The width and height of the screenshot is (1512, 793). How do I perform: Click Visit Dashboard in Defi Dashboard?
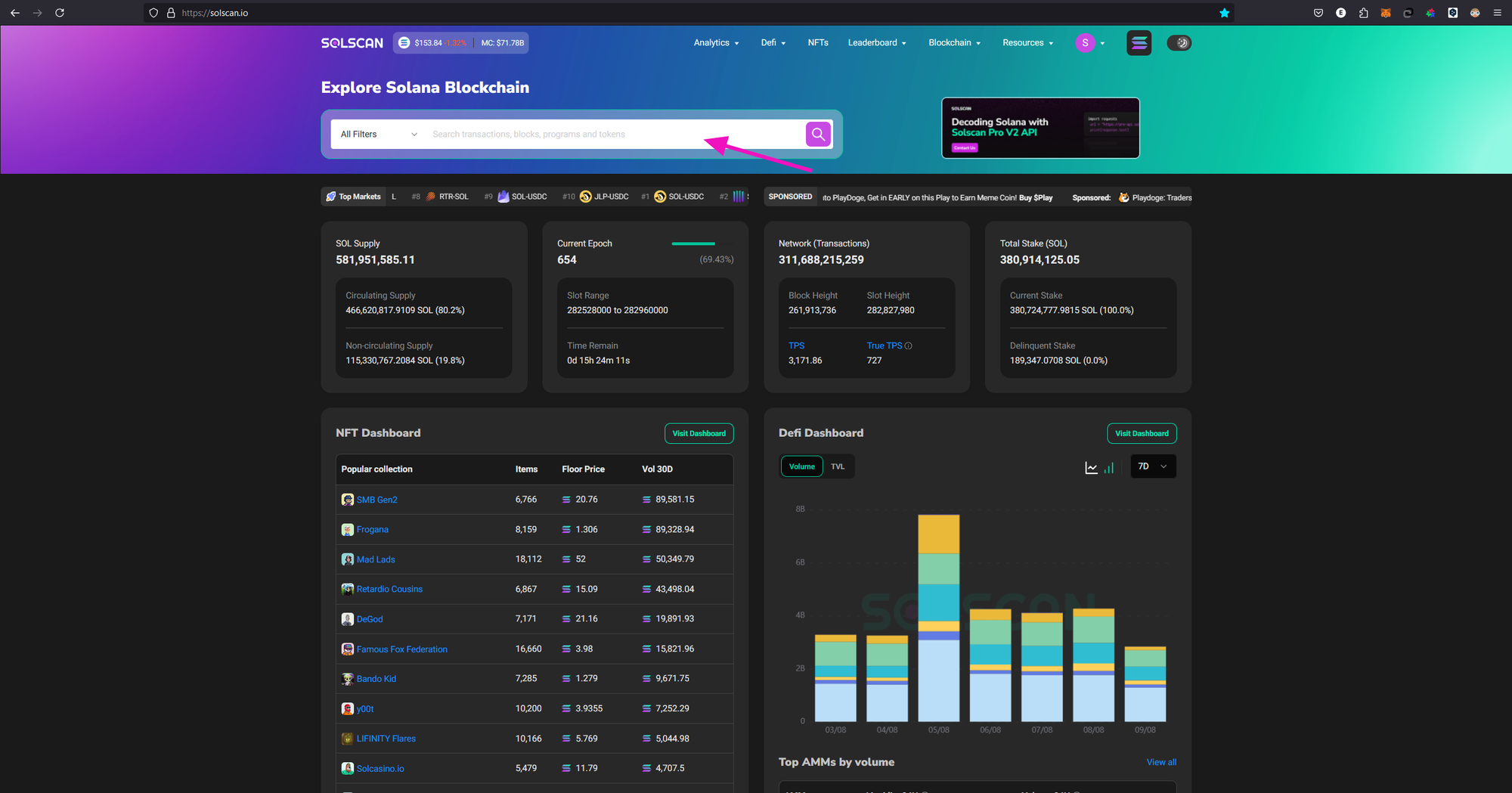click(1142, 433)
